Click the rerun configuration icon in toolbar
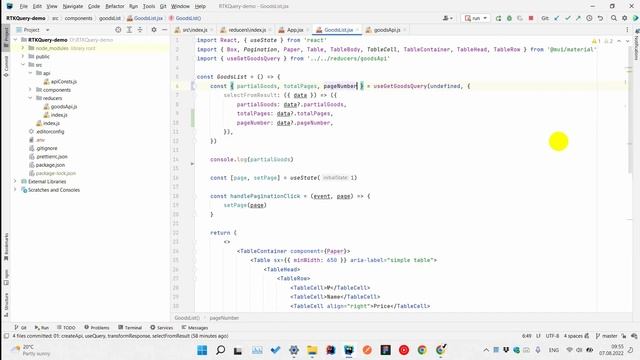Image resolution: width=640 pixels, height=360 pixels. click(x=498, y=18)
